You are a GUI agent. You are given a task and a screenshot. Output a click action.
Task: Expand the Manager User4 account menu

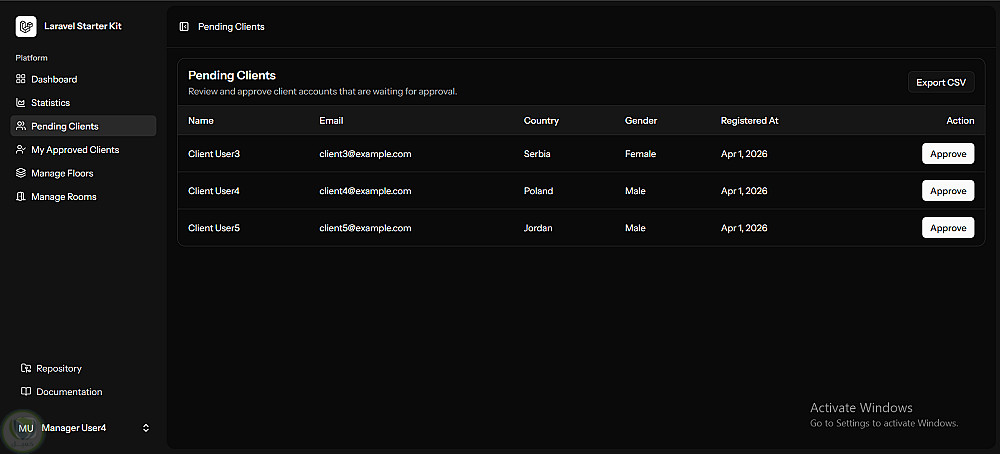[x=146, y=428]
